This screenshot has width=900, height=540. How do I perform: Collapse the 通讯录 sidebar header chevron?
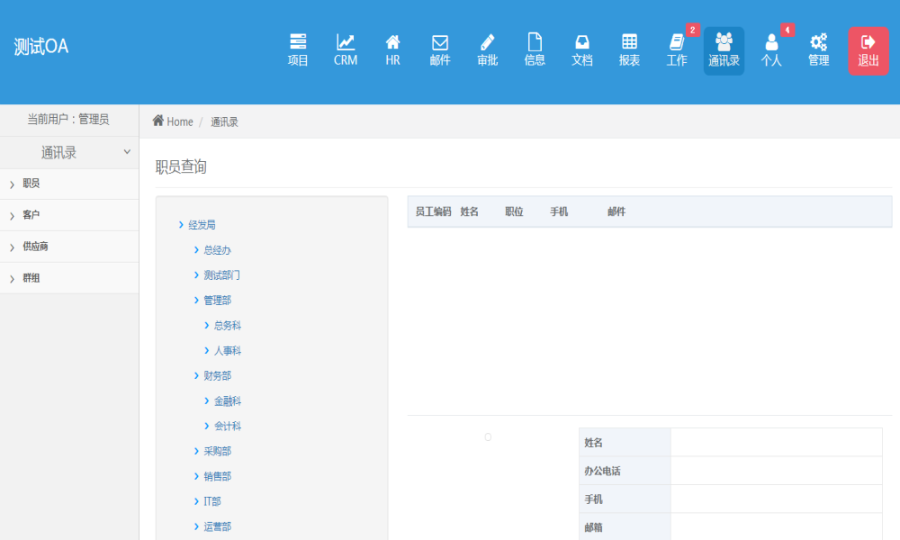click(127, 152)
